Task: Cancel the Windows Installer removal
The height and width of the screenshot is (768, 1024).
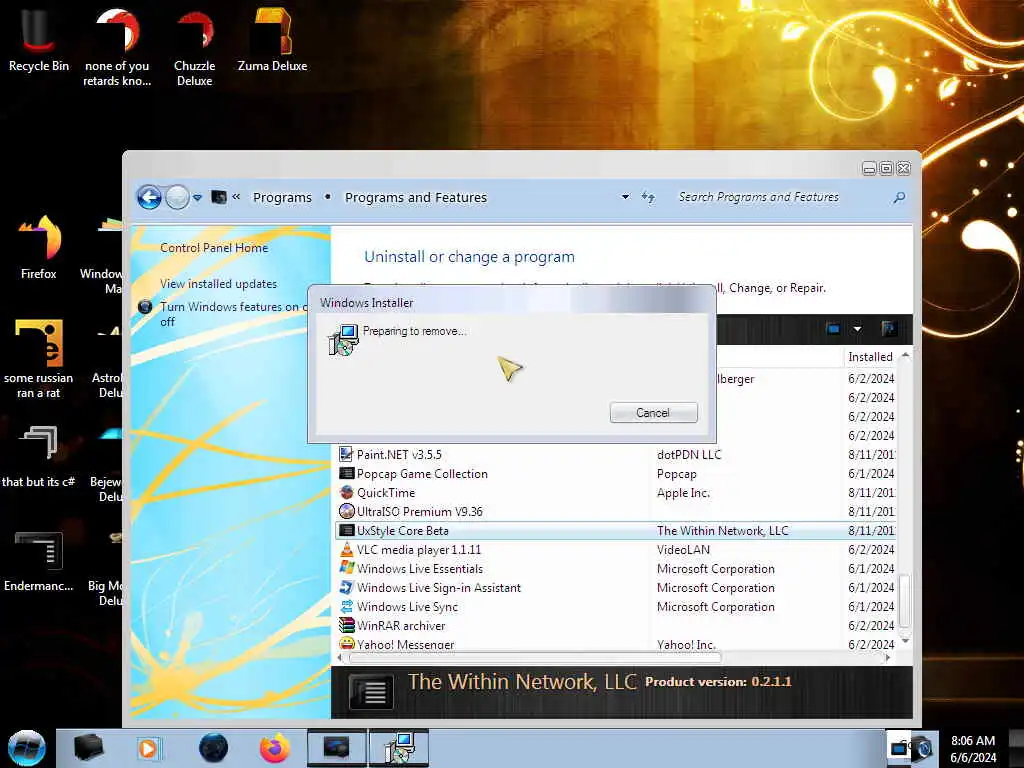Action: [x=653, y=413]
